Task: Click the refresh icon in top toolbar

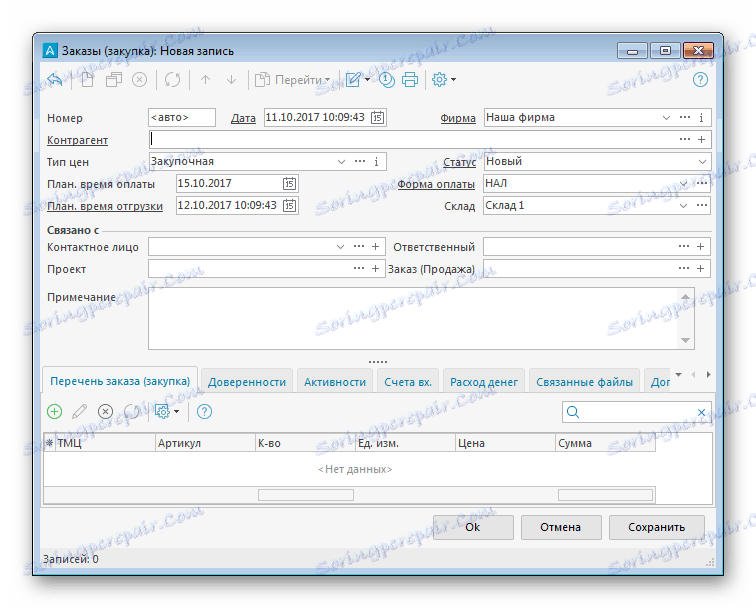Action: coord(172,80)
